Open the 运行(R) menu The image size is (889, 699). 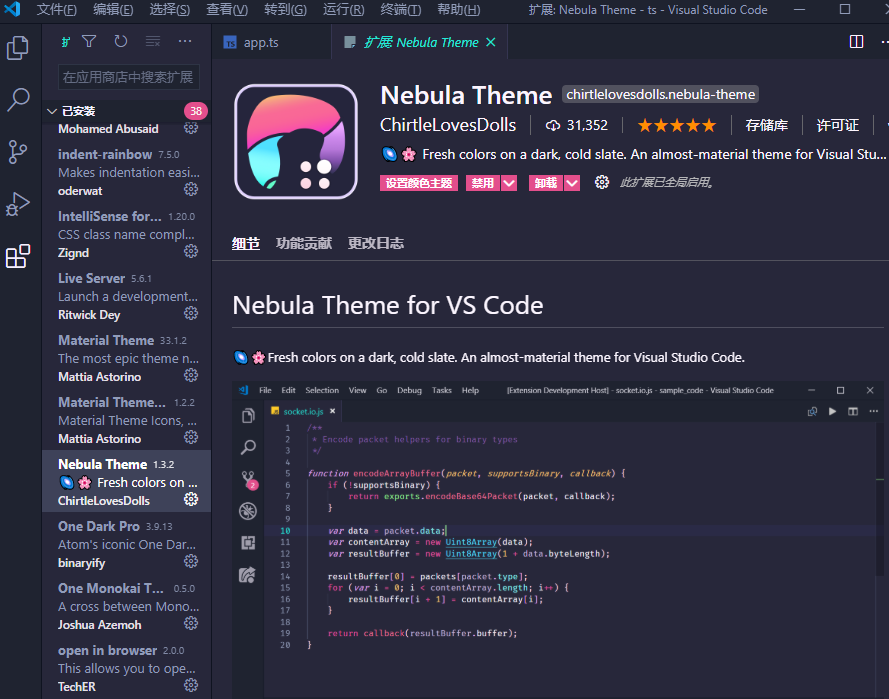click(344, 10)
